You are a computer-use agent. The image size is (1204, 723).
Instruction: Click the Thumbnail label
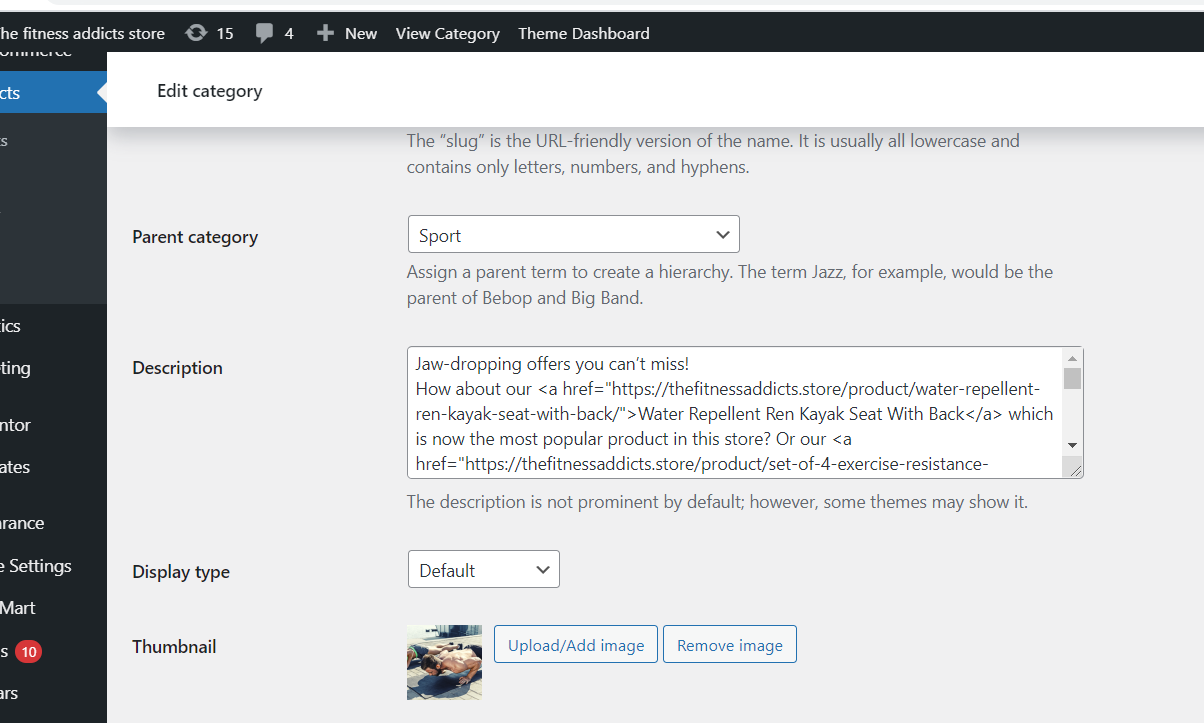click(174, 647)
